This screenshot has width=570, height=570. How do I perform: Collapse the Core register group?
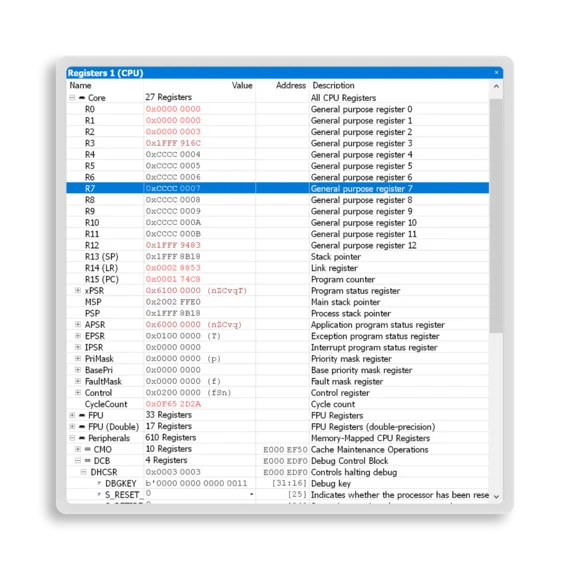(x=72, y=98)
